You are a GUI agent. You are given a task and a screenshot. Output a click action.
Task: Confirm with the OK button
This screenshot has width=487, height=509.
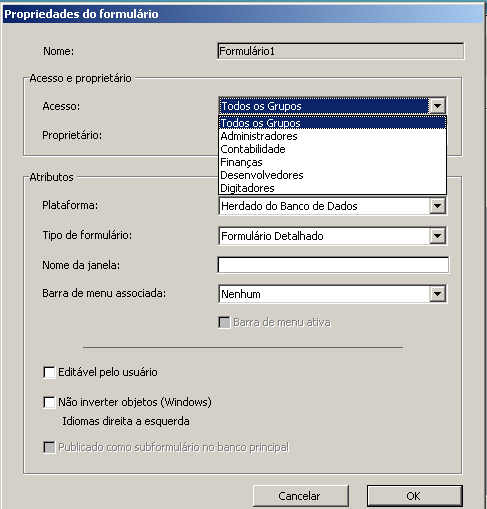click(x=415, y=496)
